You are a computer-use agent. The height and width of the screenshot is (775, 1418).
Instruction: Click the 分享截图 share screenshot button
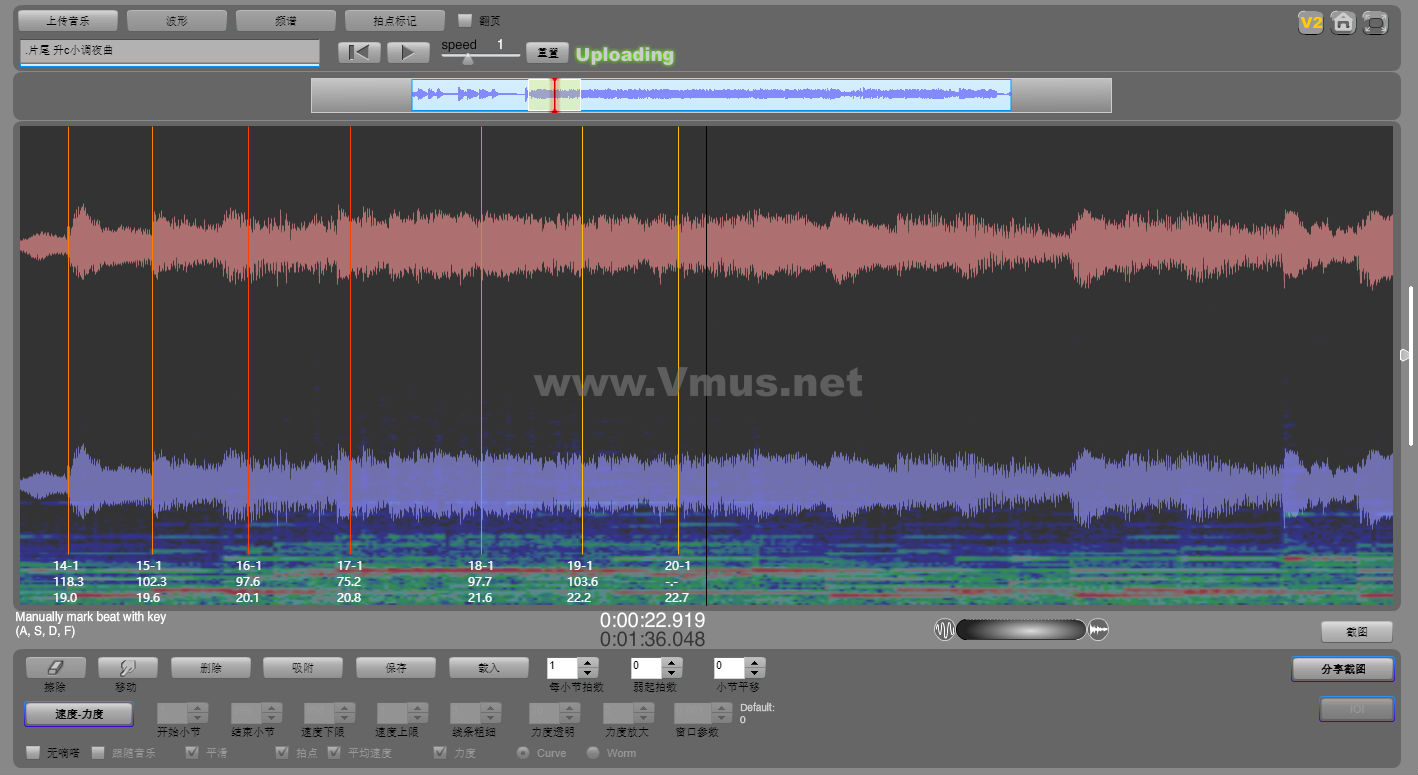(x=1343, y=669)
